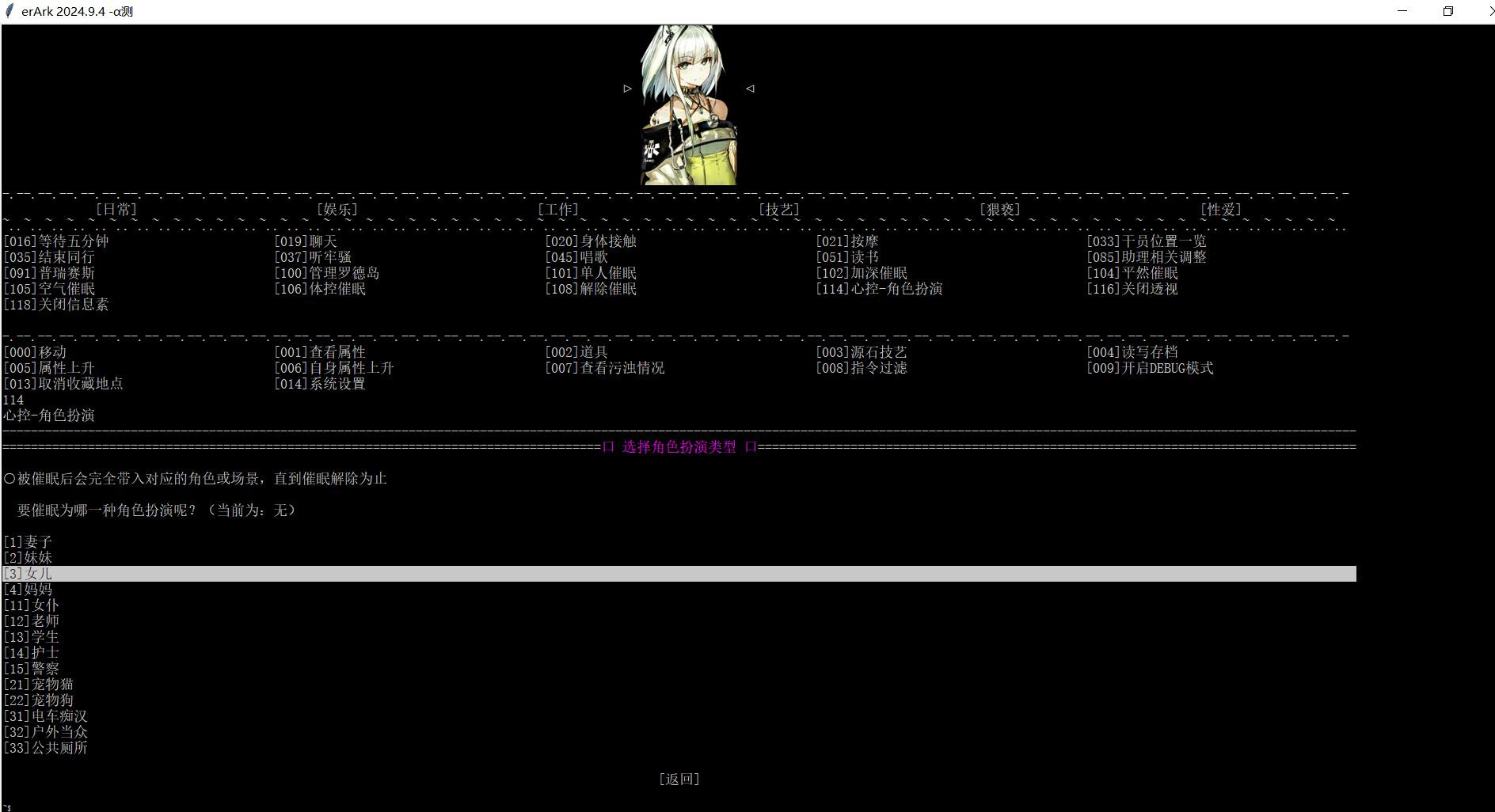The image size is (1495, 812).
Task: Select role option [12]老师
Action: click(32, 621)
